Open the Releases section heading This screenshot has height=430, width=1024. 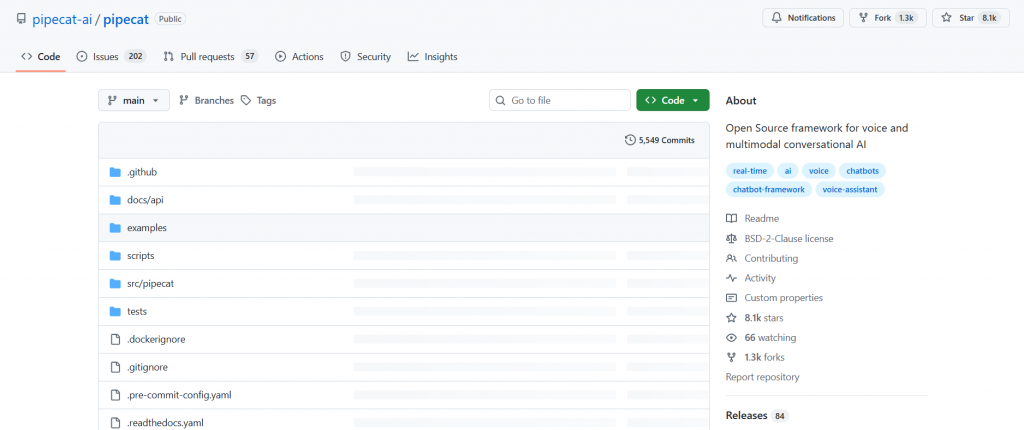click(x=746, y=416)
